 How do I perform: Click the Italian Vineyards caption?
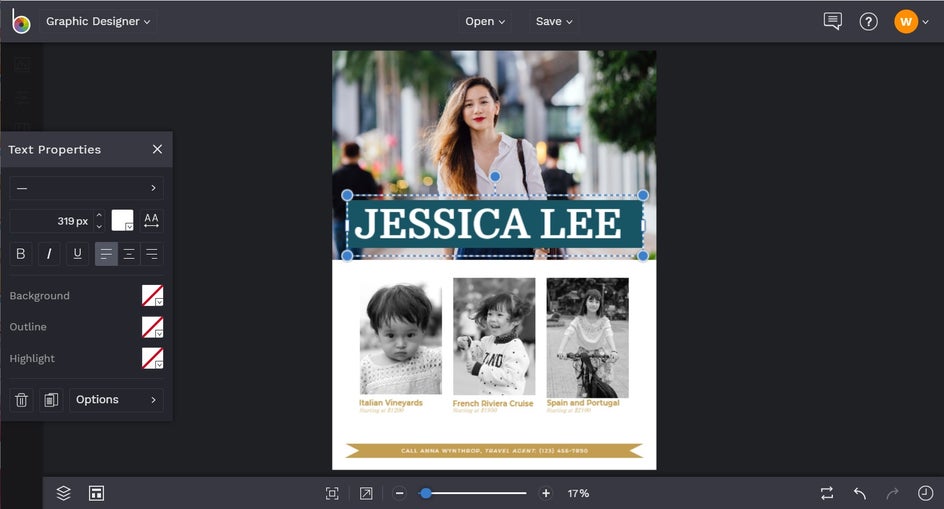391,402
